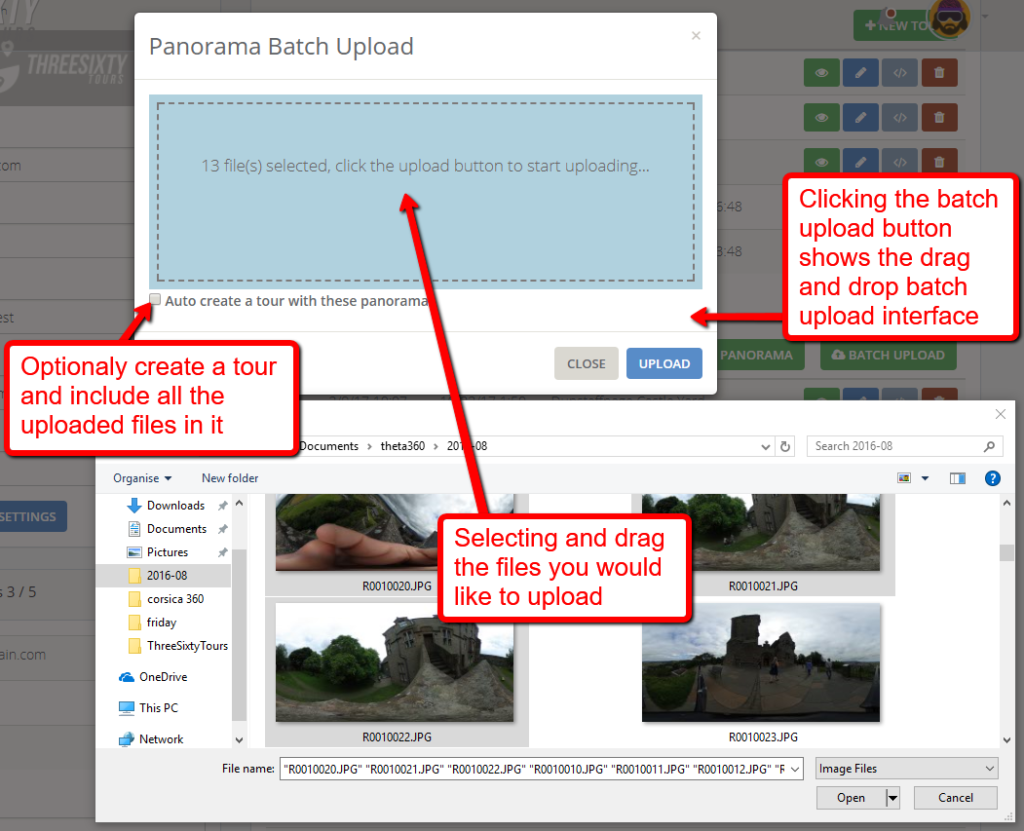1024x831 pixels.
Task: Click the trash icon in the second panorama row
Action: pos(939,118)
